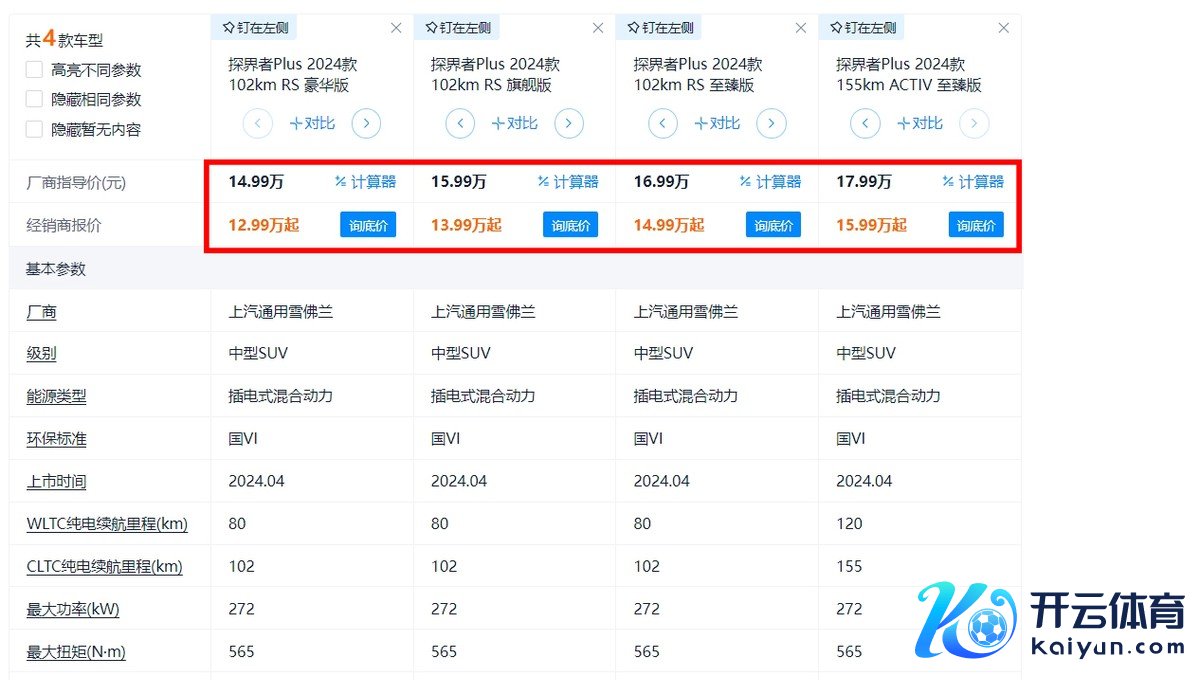Pin the 102km RS 豪华版 column to left
This screenshot has width=1200, height=680.
tap(255, 28)
